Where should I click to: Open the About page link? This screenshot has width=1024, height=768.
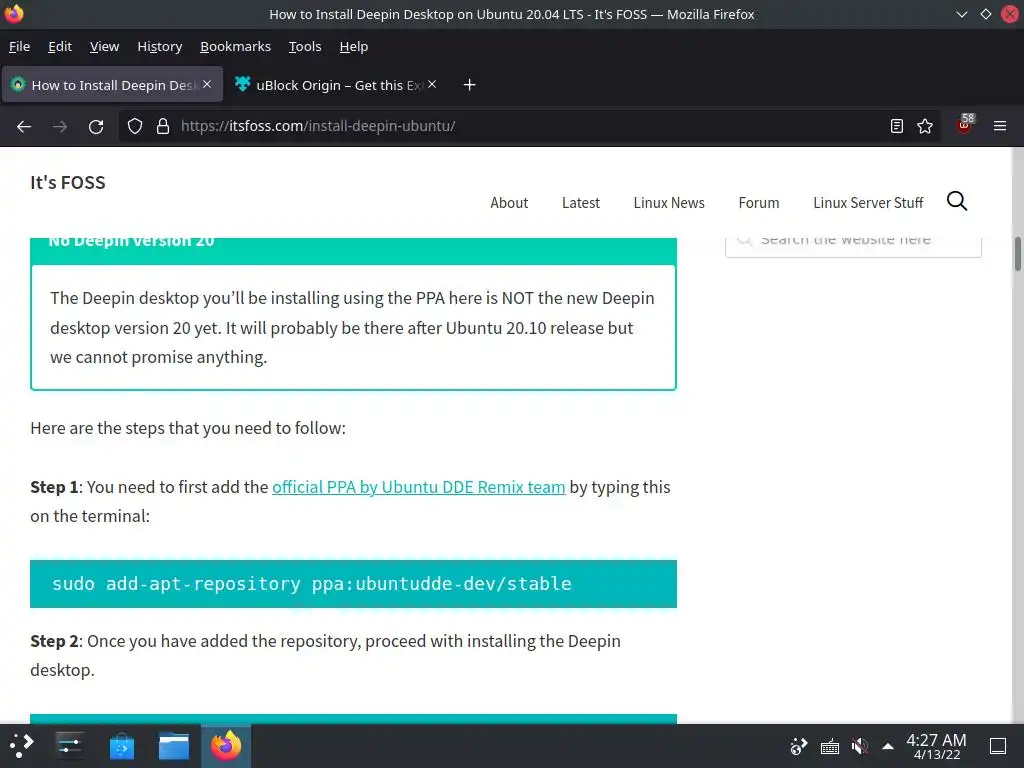point(509,203)
